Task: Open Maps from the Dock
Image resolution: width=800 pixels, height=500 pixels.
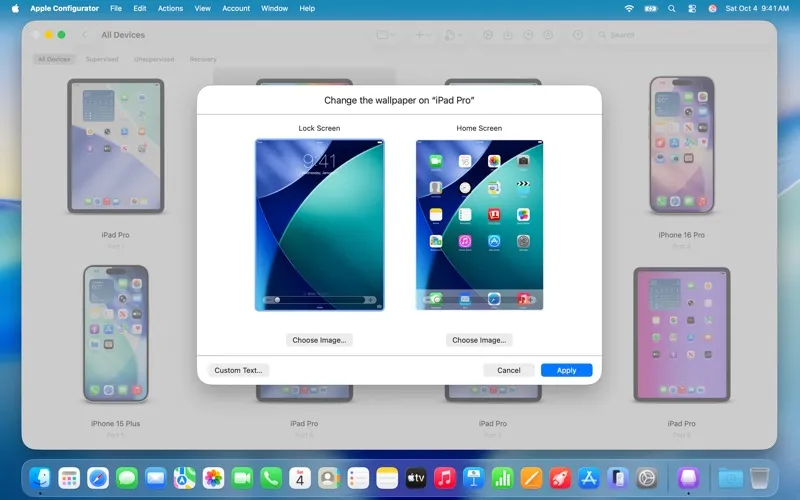Action: 184,479
